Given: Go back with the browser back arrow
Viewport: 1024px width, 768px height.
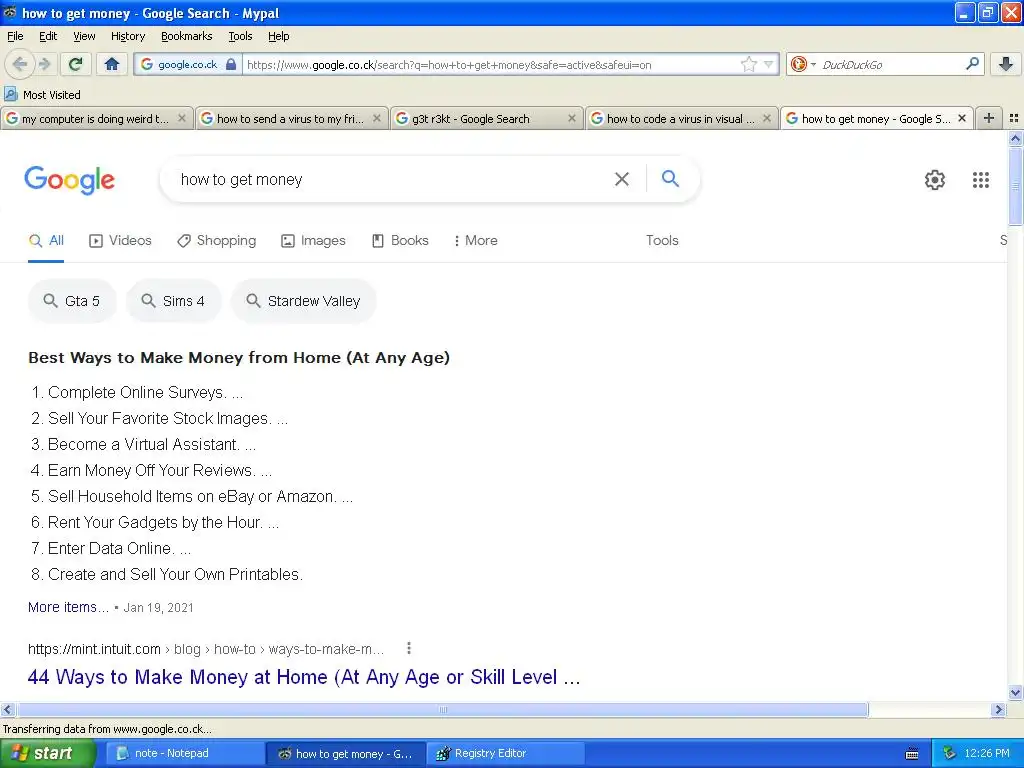Looking at the screenshot, I should coord(20,64).
